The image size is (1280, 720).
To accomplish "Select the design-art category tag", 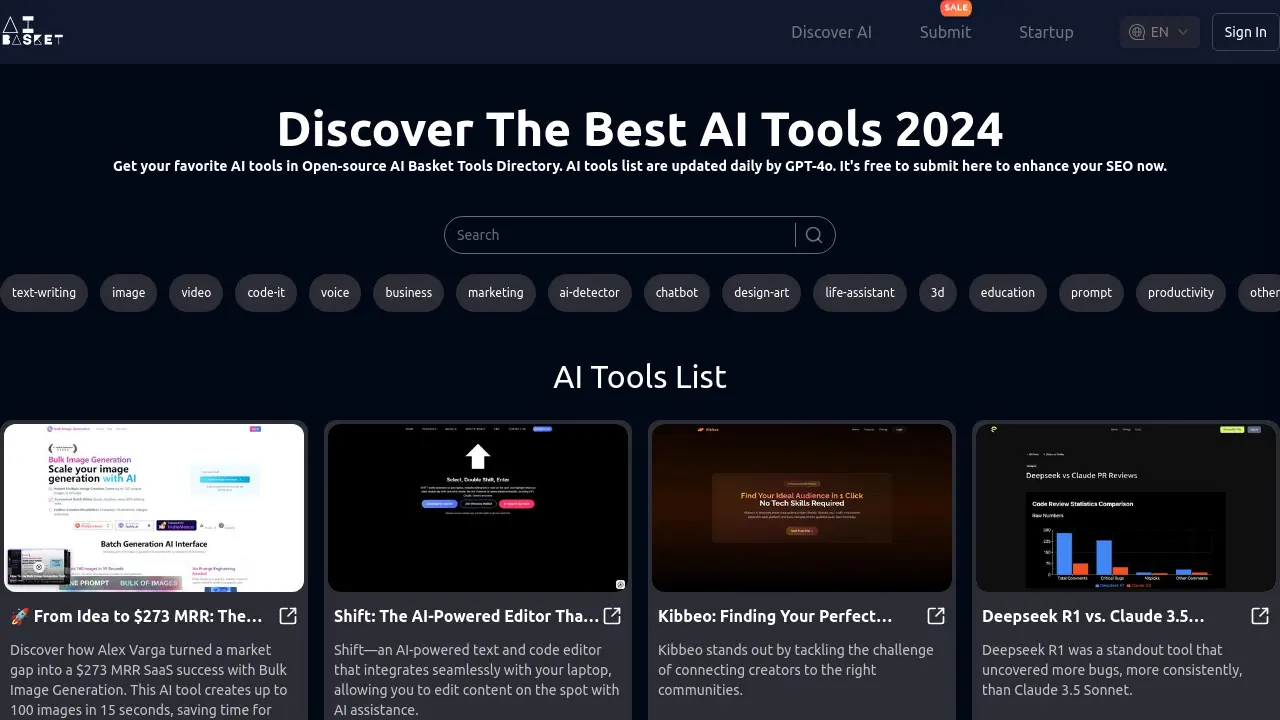I will pos(761,293).
